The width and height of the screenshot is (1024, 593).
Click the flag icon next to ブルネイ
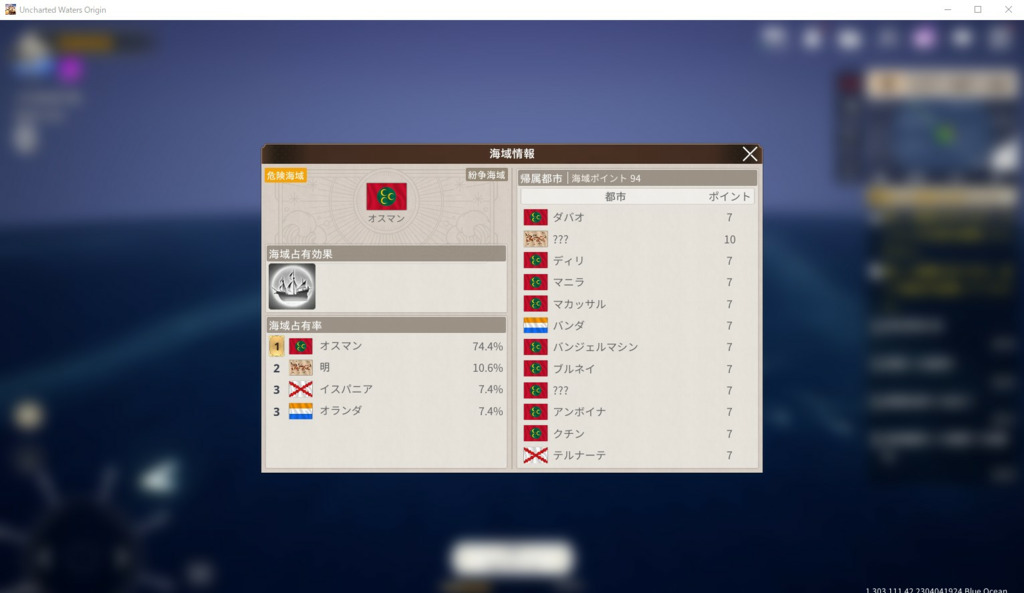pyautogui.click(x=536, y=368)
